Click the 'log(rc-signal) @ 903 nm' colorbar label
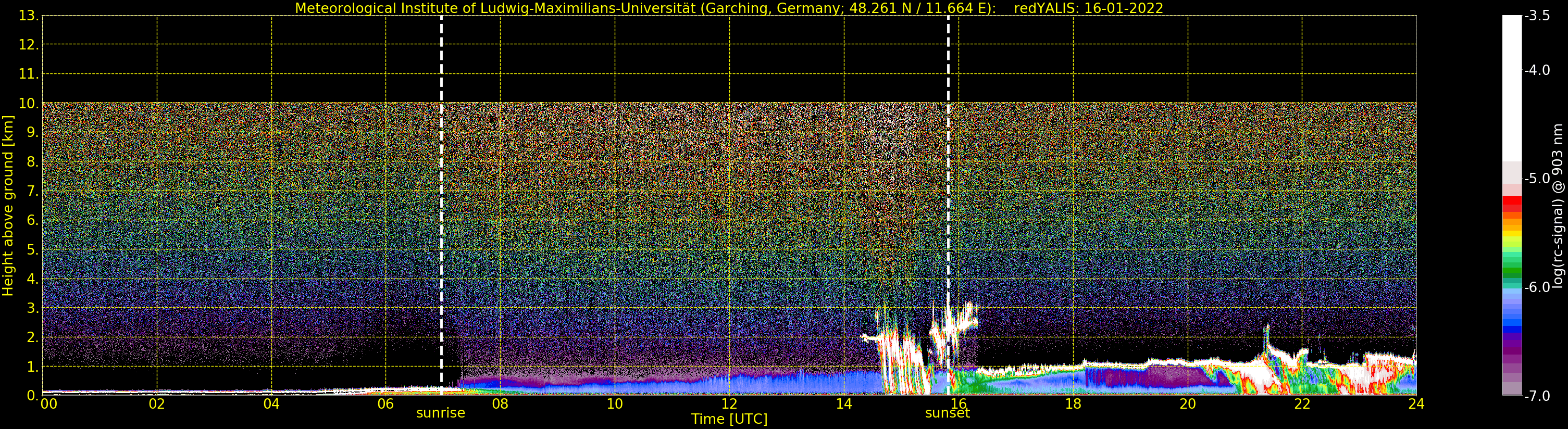 point(1558,206)
